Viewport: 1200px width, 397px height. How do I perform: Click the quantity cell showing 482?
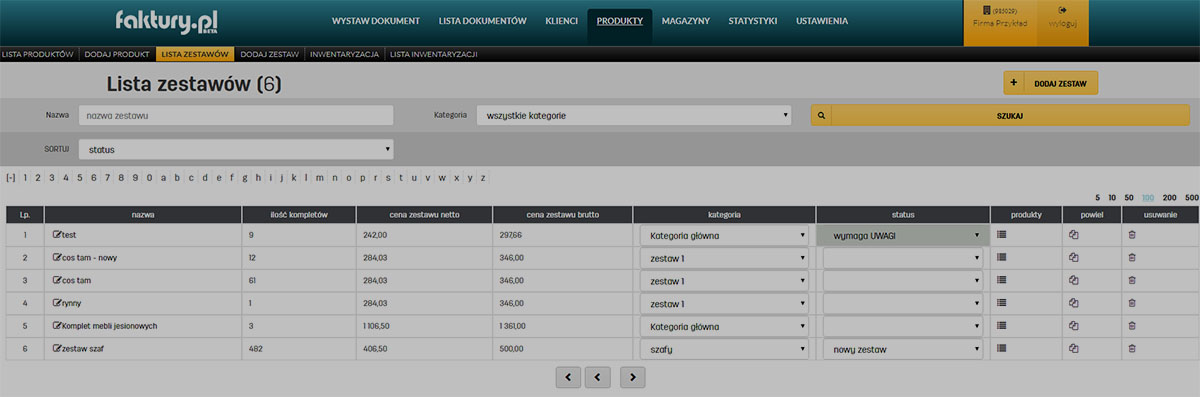click(299, 349)
